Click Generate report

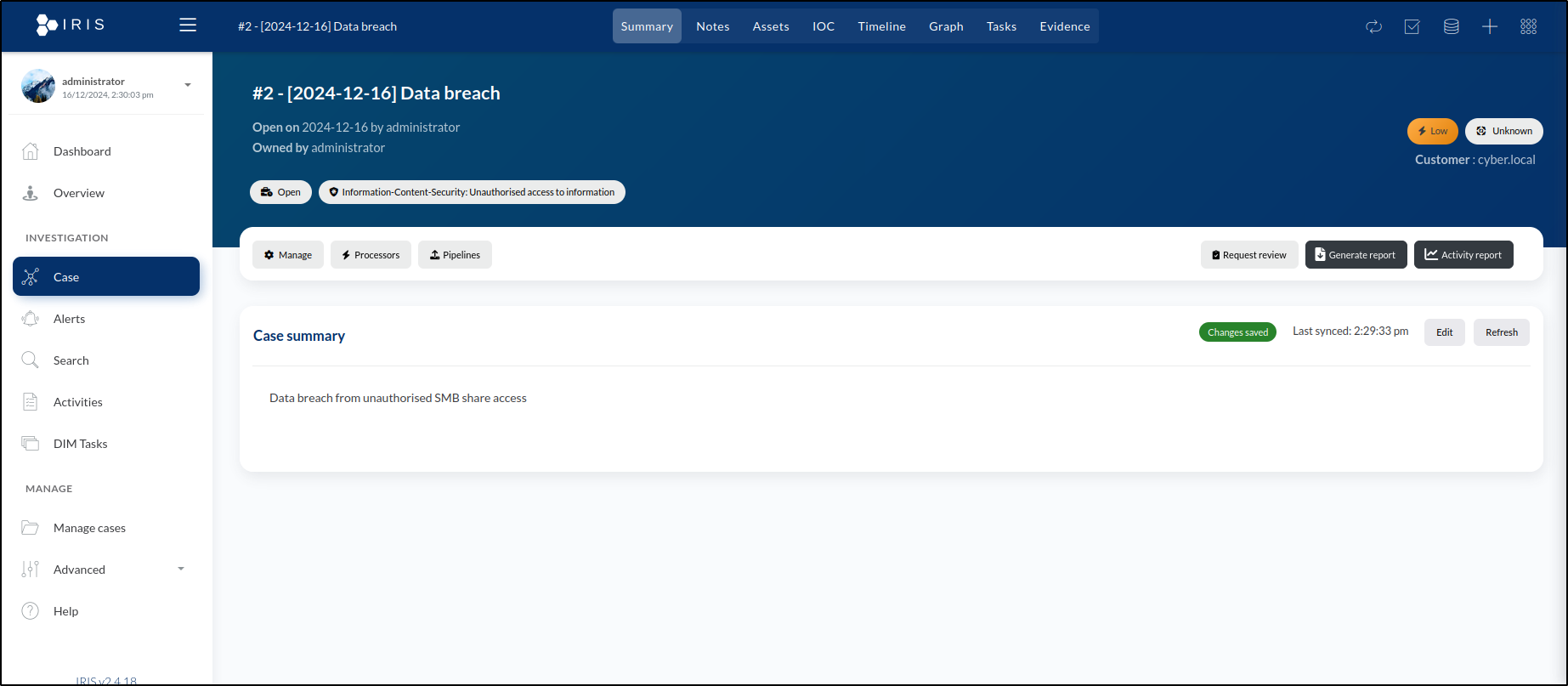pos(1356,255)
